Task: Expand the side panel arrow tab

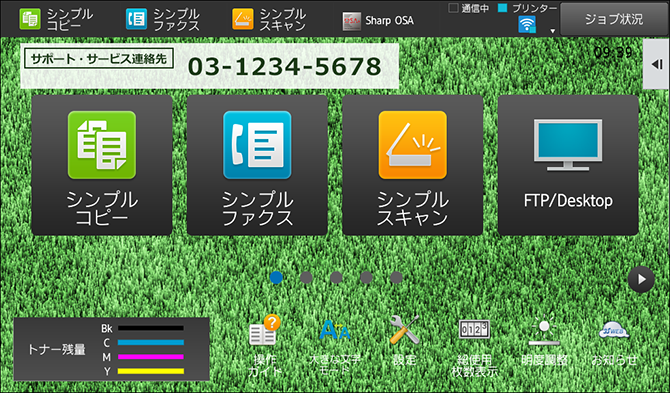Action: tap(657, 65)
